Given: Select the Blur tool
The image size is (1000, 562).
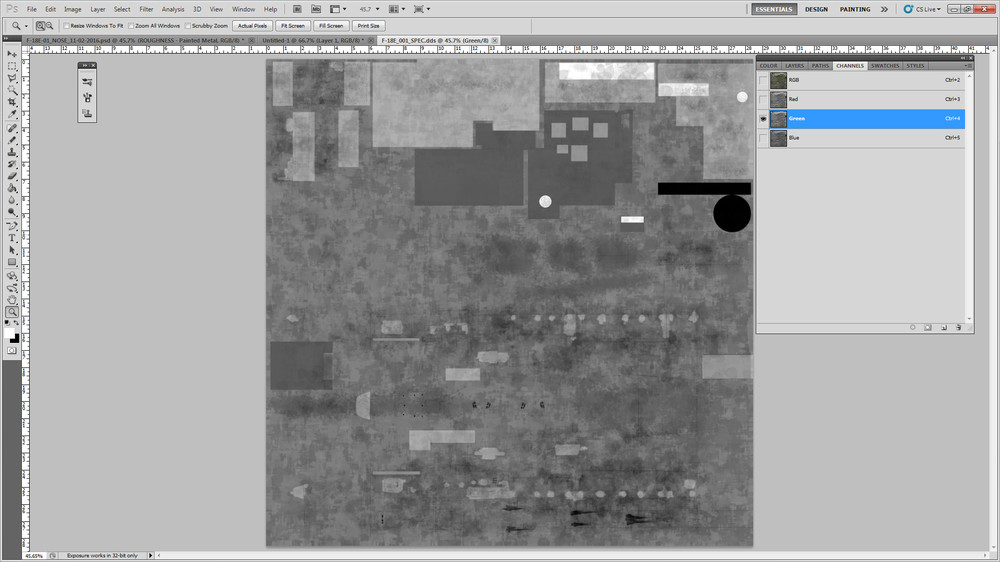Looking at the screenshot, I should 12,201.
